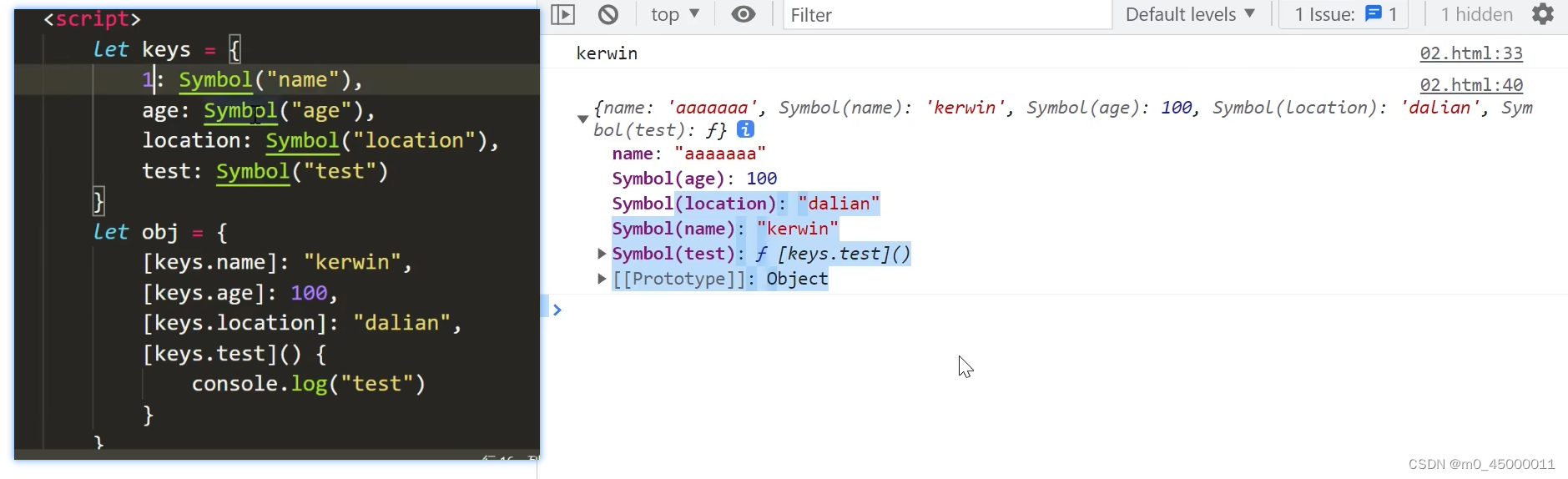Click the name "aaaaaaa" property row
The image size is (1568, 479).
[x=688, y=154]
